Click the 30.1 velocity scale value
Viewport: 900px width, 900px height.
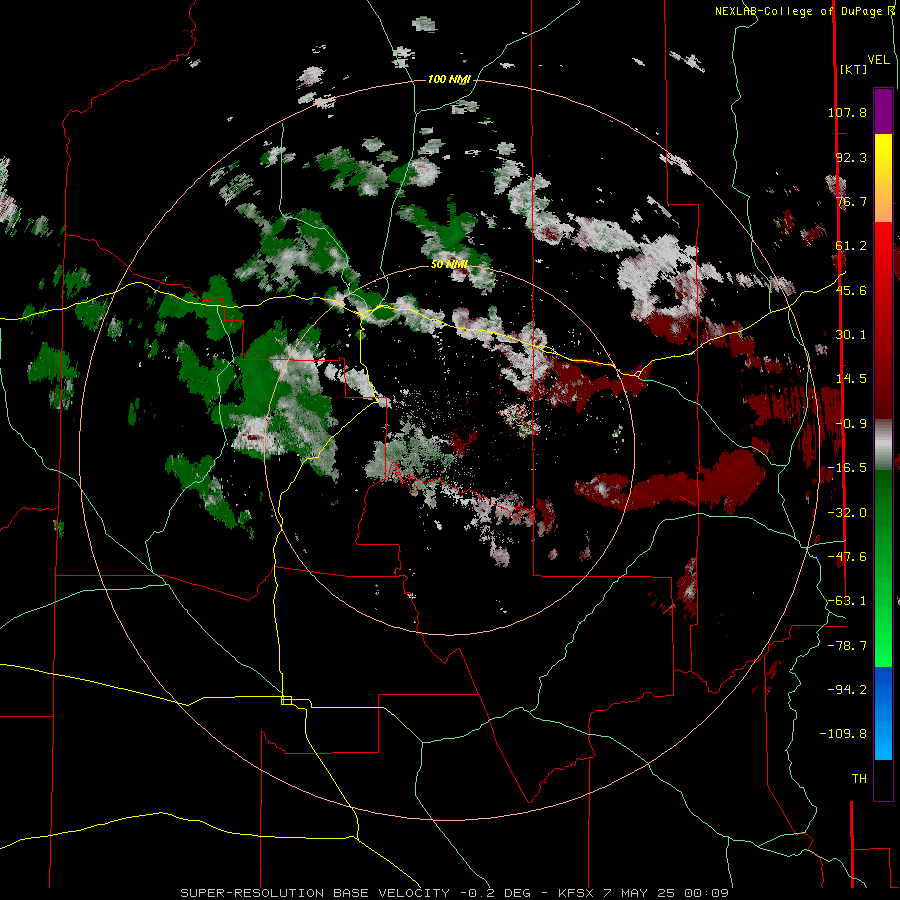[x=851, y=335]
